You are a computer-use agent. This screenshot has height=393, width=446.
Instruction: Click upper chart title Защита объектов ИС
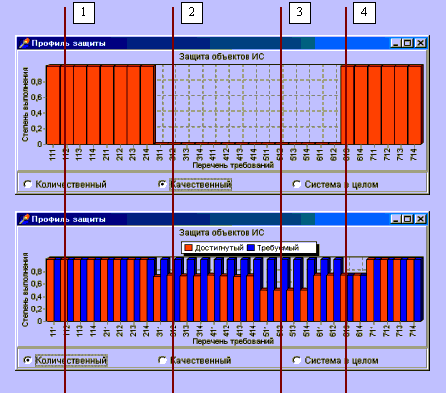(222, 57)
